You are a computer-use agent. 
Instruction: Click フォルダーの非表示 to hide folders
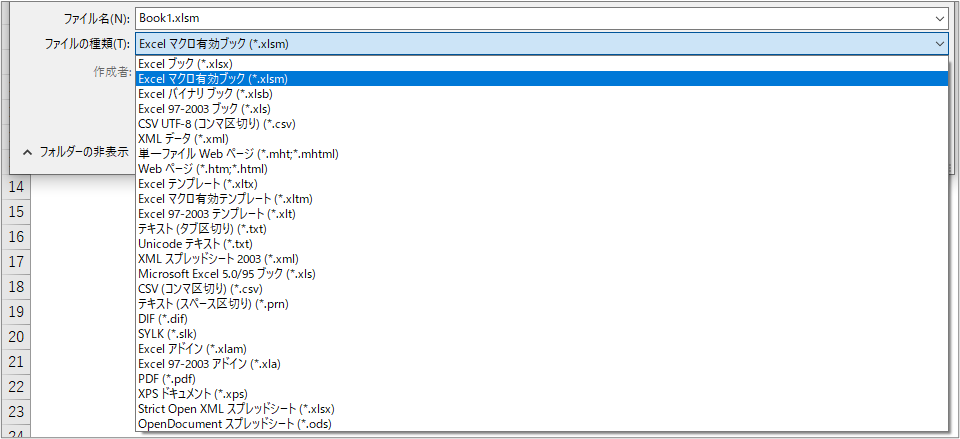pos(75,152)
